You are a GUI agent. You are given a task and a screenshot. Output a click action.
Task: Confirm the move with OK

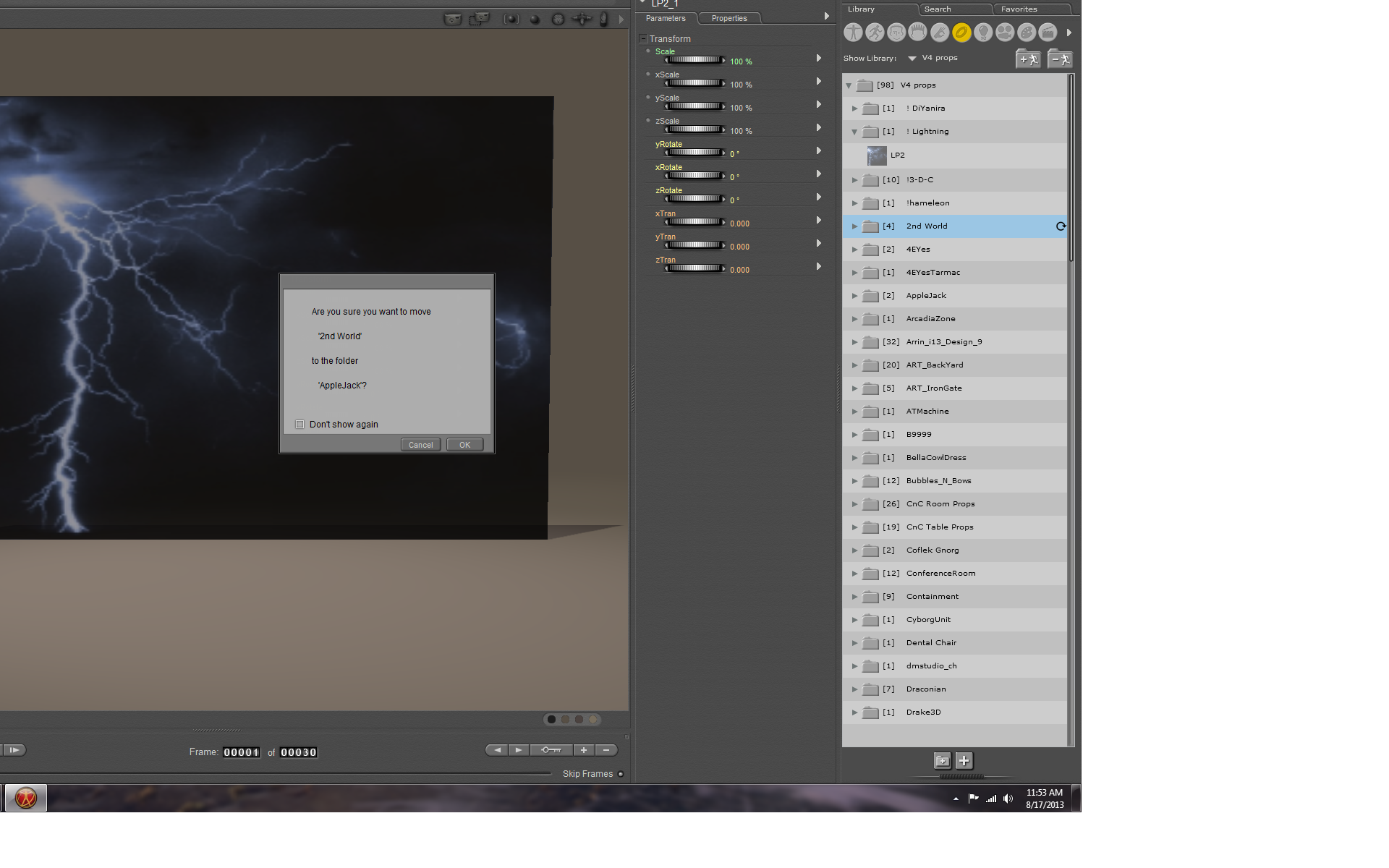coord(464,445)
